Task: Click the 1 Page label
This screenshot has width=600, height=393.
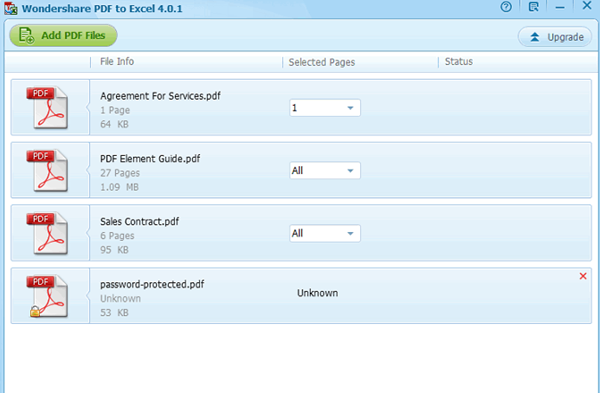Action: point(115,110)
